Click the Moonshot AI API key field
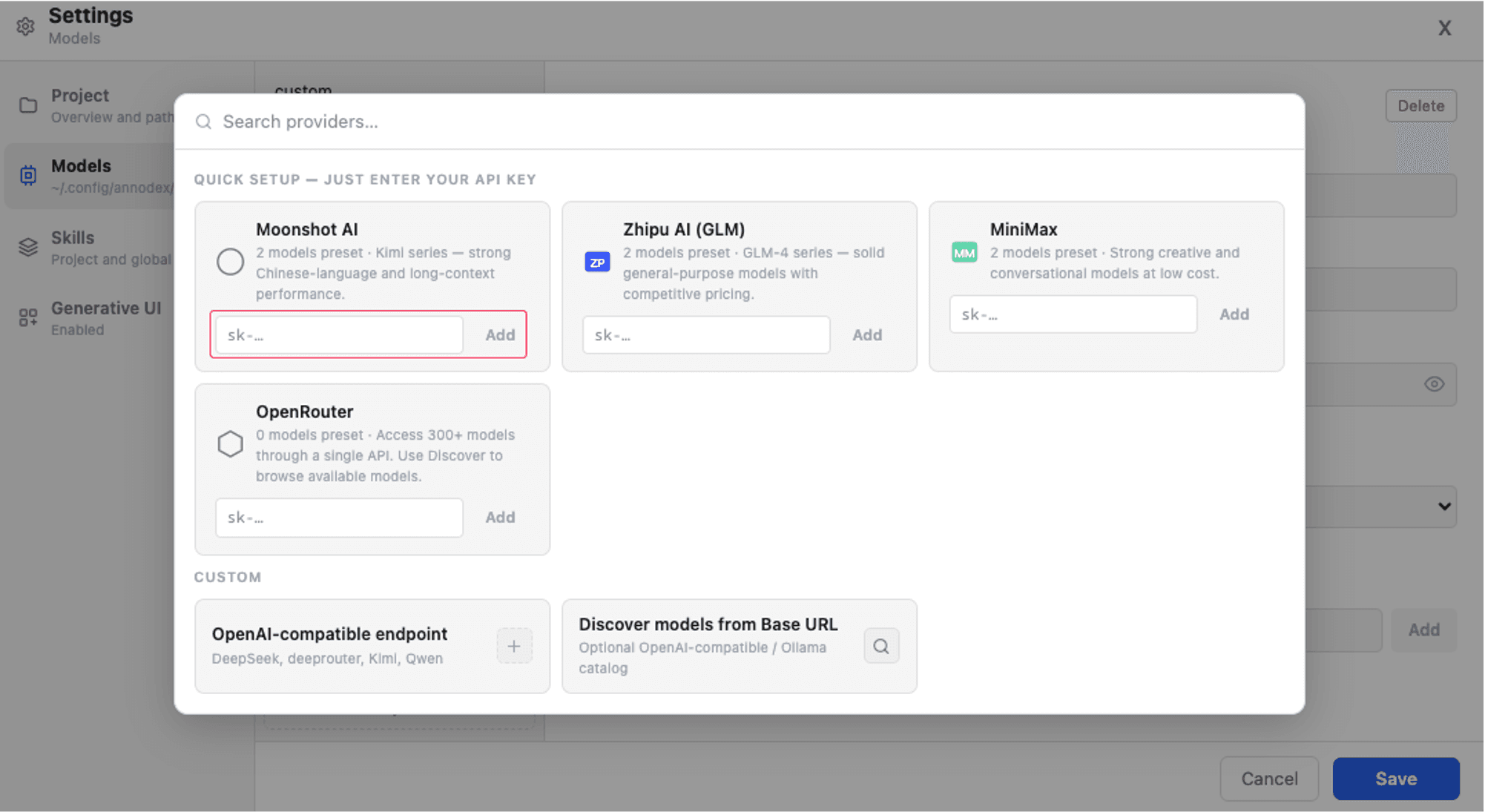Screen dimensions: 1485x812 click(339, 335)
